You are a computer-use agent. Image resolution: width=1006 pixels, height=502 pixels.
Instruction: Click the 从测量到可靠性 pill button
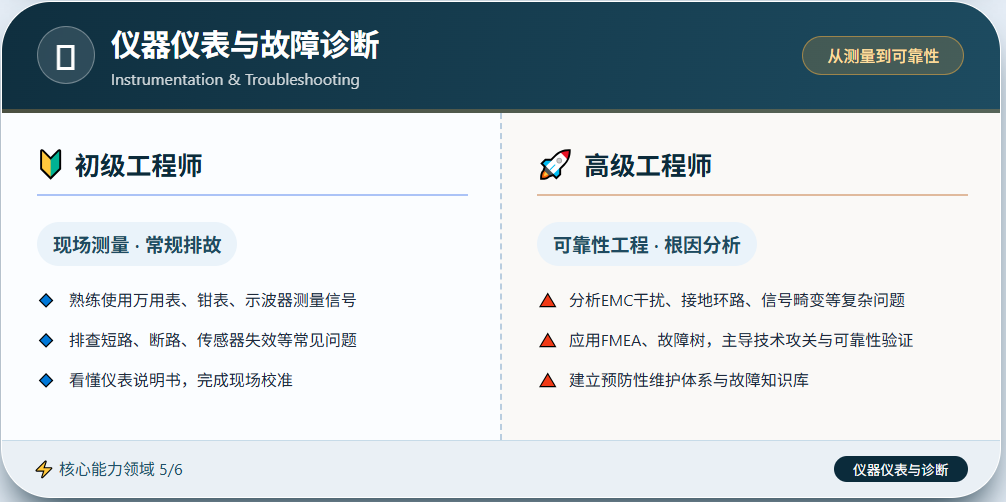pyautogui.click(x=883, y=56)
